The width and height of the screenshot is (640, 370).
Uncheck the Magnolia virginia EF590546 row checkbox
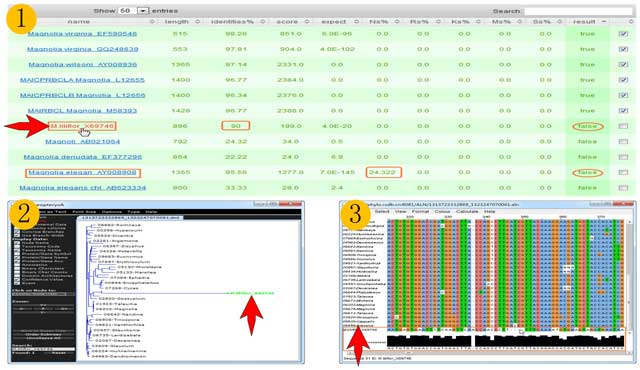click(623, 34)
